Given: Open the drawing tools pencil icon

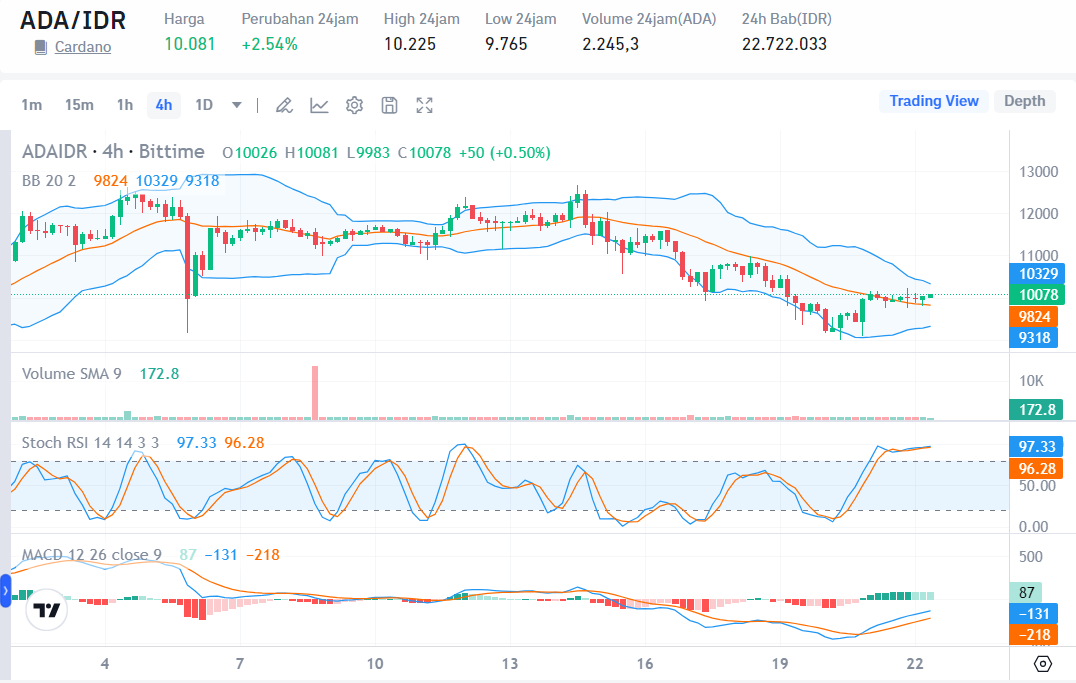Looking at the screenshot, I should [x=284, y=105].
